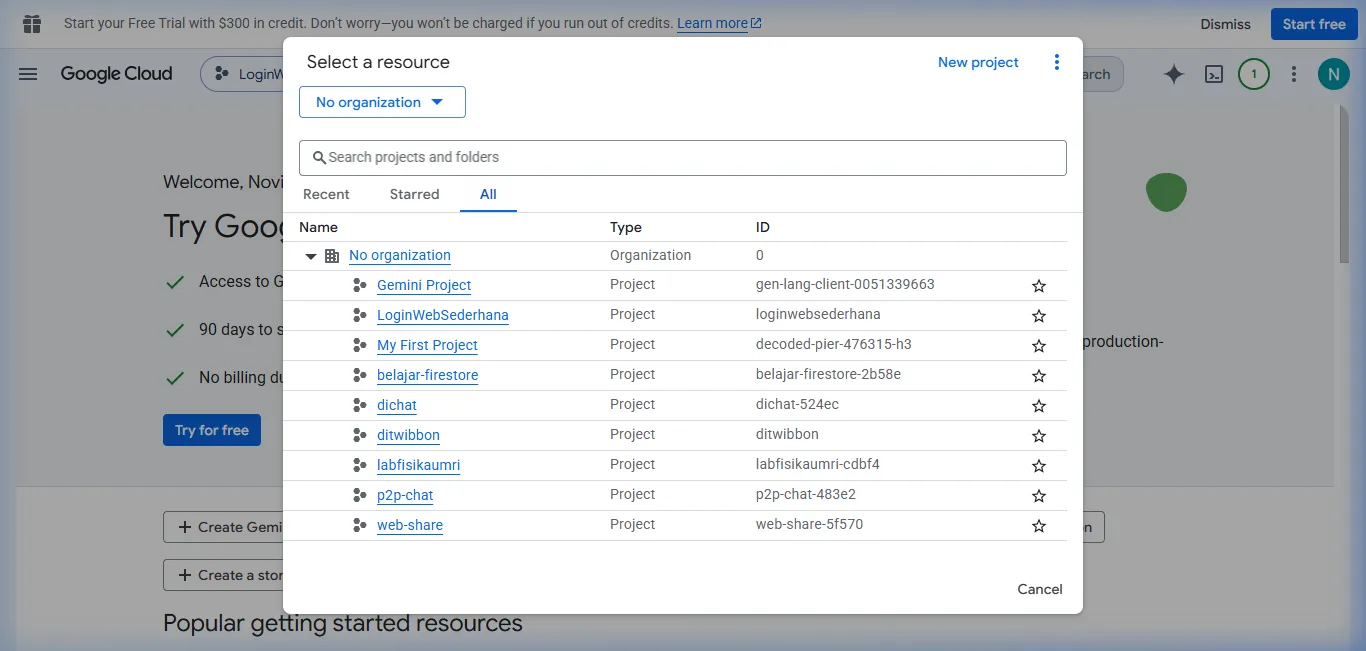Click the ditwibbon row's project icon
Image resolution: width=1366 pixels, height=651 pixels.
[360, 435]
